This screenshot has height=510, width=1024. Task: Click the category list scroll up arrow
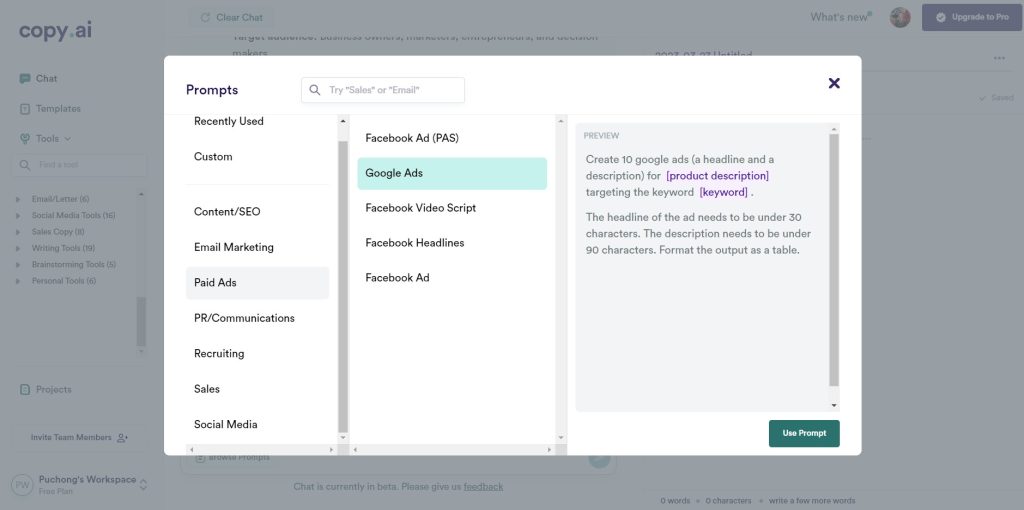343,121
